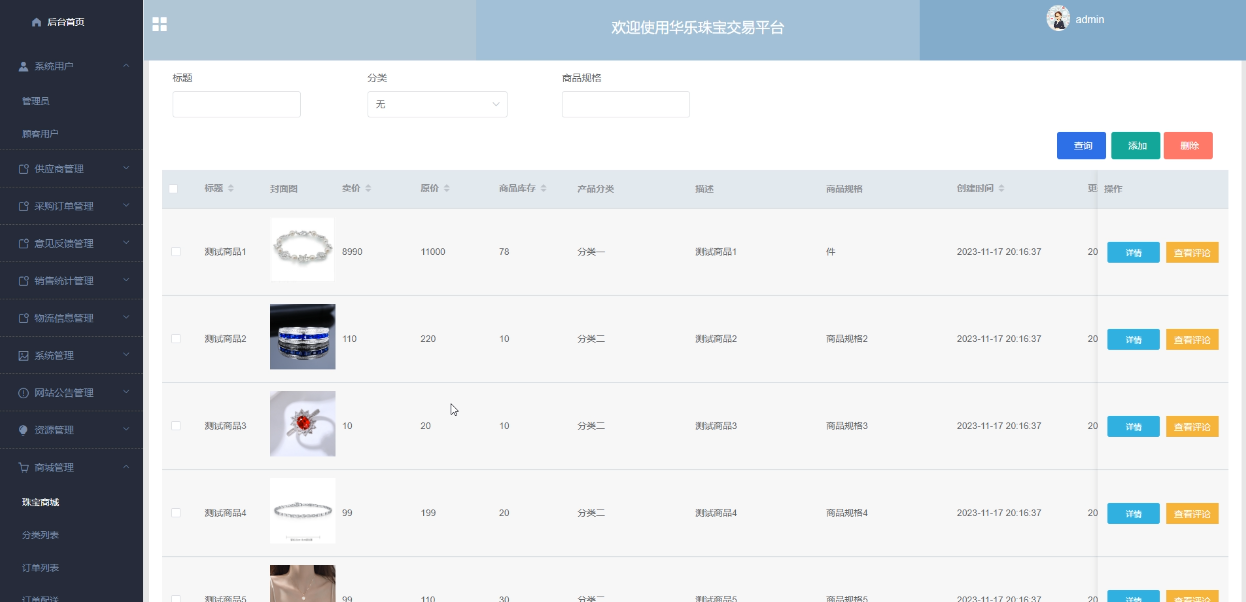Open 详情 for 测试商品4

pyautogui.click(x=1133, y=514)
